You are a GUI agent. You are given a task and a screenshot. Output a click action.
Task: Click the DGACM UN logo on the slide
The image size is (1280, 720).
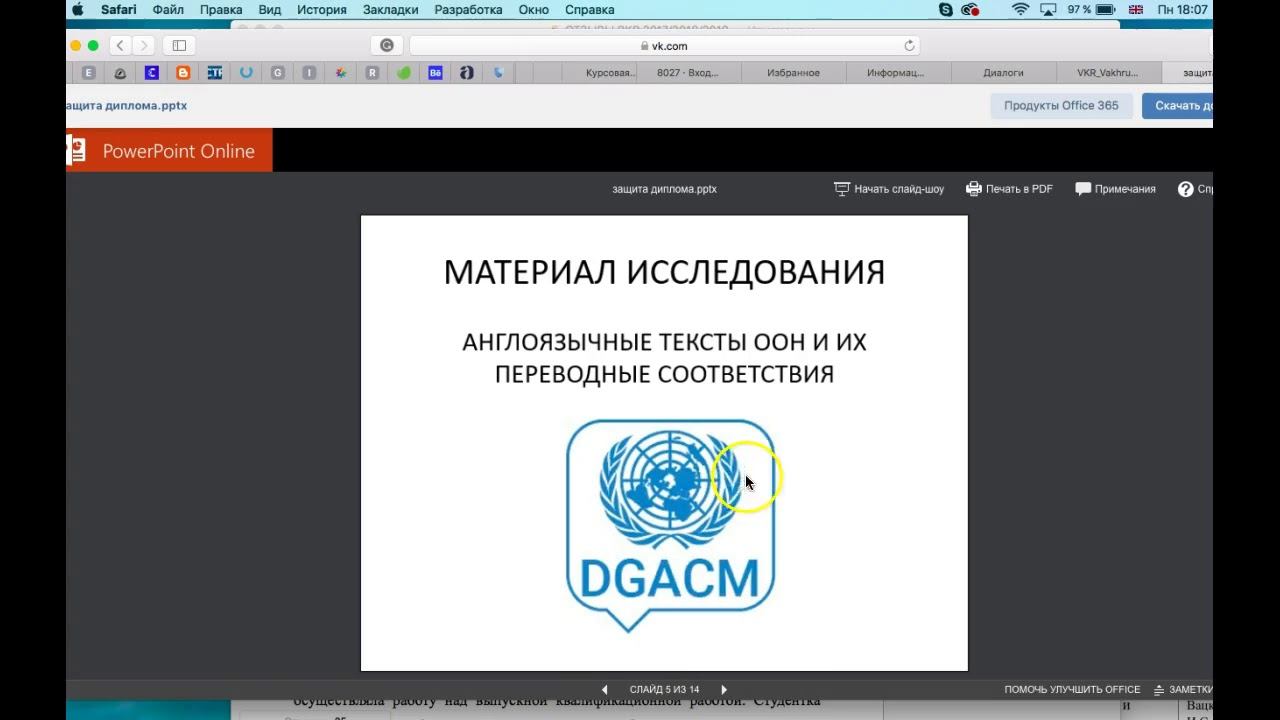click(670, 526)
